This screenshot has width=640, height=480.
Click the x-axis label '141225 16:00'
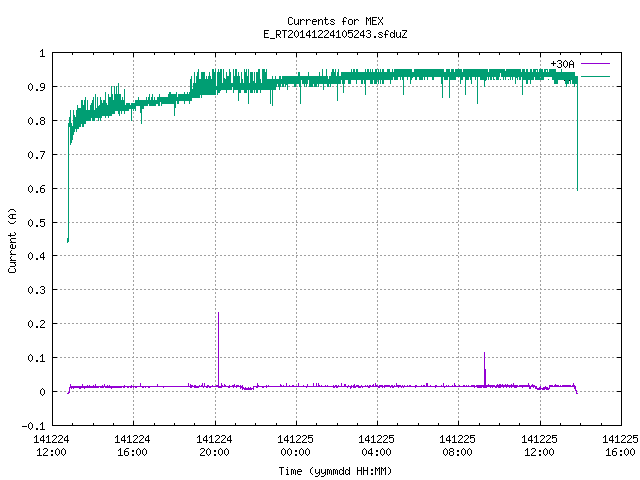pos(620,445)
